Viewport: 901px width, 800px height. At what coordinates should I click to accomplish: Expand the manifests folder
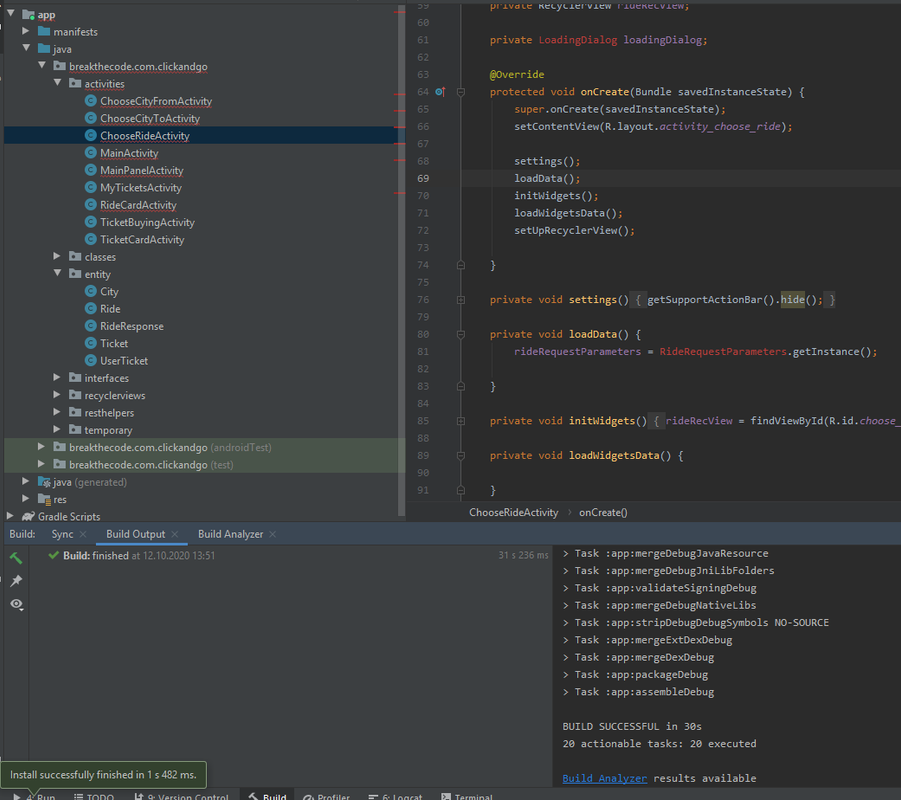(25, 30)
